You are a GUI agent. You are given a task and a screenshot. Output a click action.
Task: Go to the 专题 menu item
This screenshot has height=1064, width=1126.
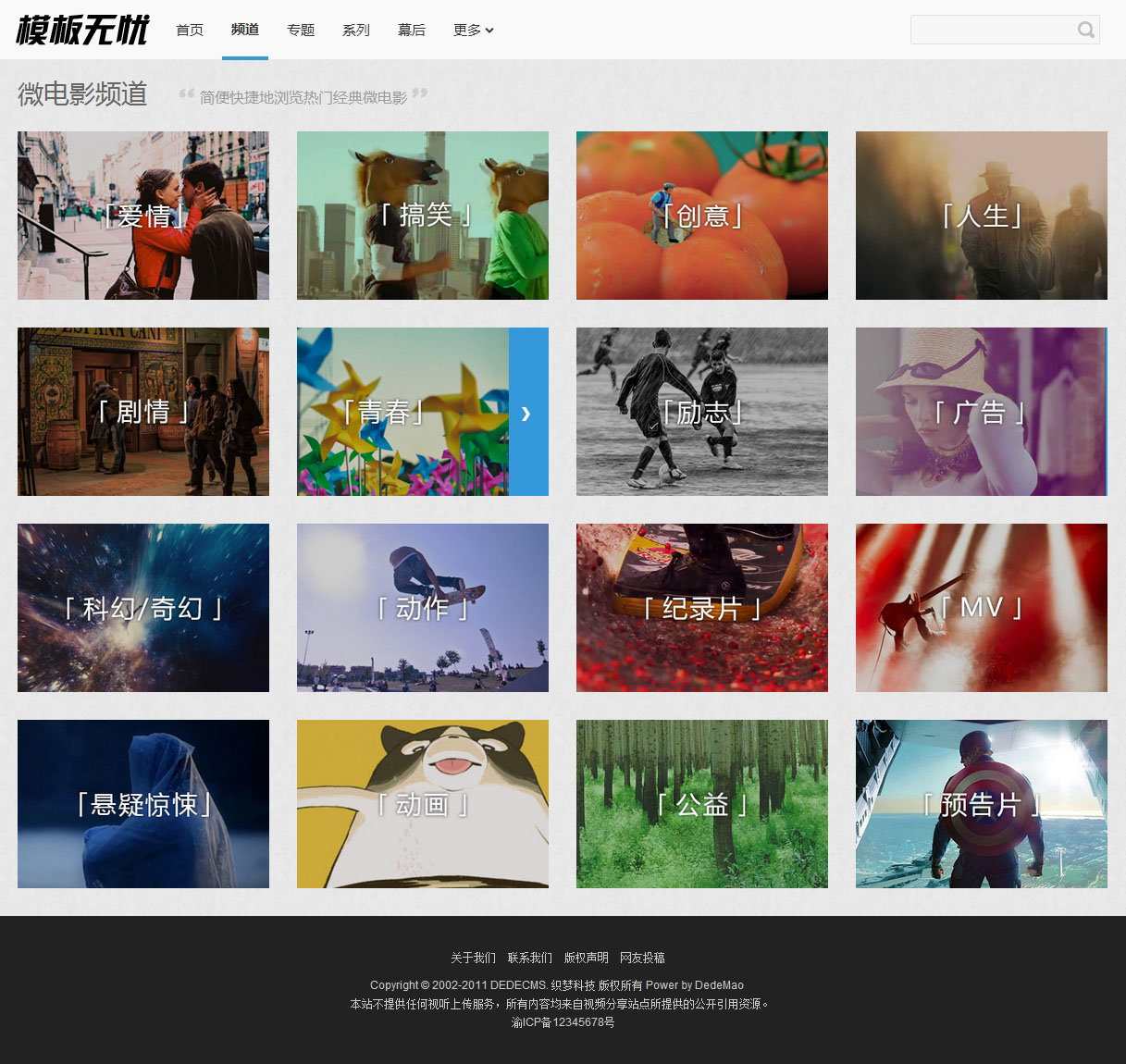pos(301,31)
